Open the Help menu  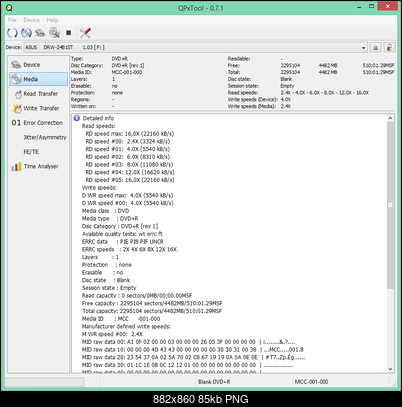pos(52,20)
